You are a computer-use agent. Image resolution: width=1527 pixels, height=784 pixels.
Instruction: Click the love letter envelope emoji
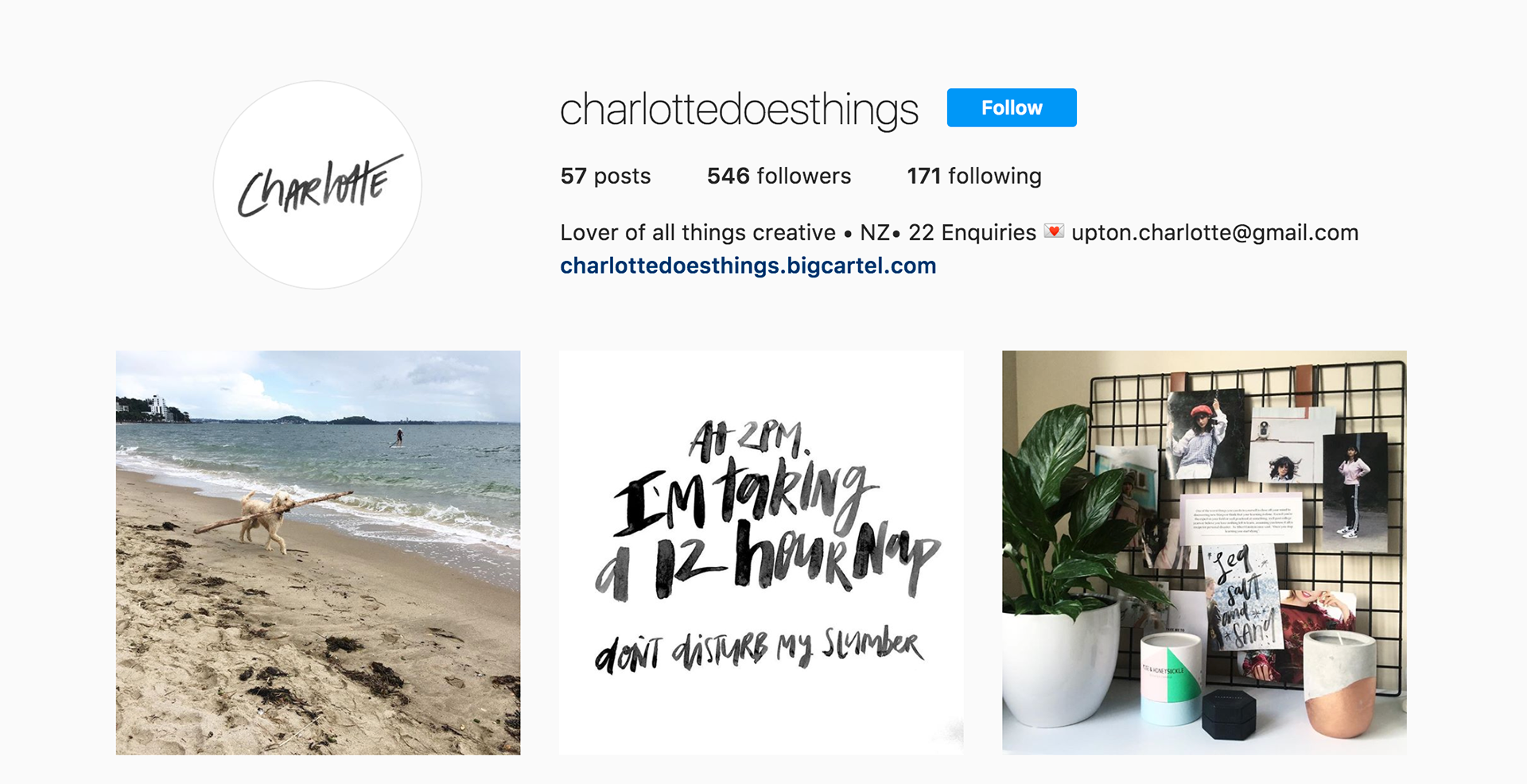click(x=1054, y=231)
